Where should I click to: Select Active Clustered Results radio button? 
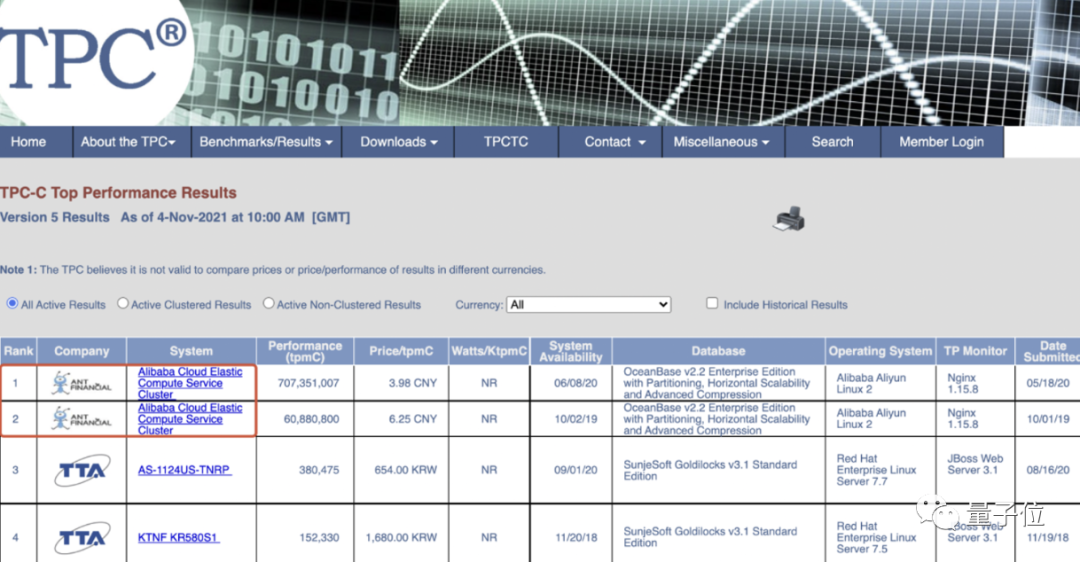(x=123, y=303)
